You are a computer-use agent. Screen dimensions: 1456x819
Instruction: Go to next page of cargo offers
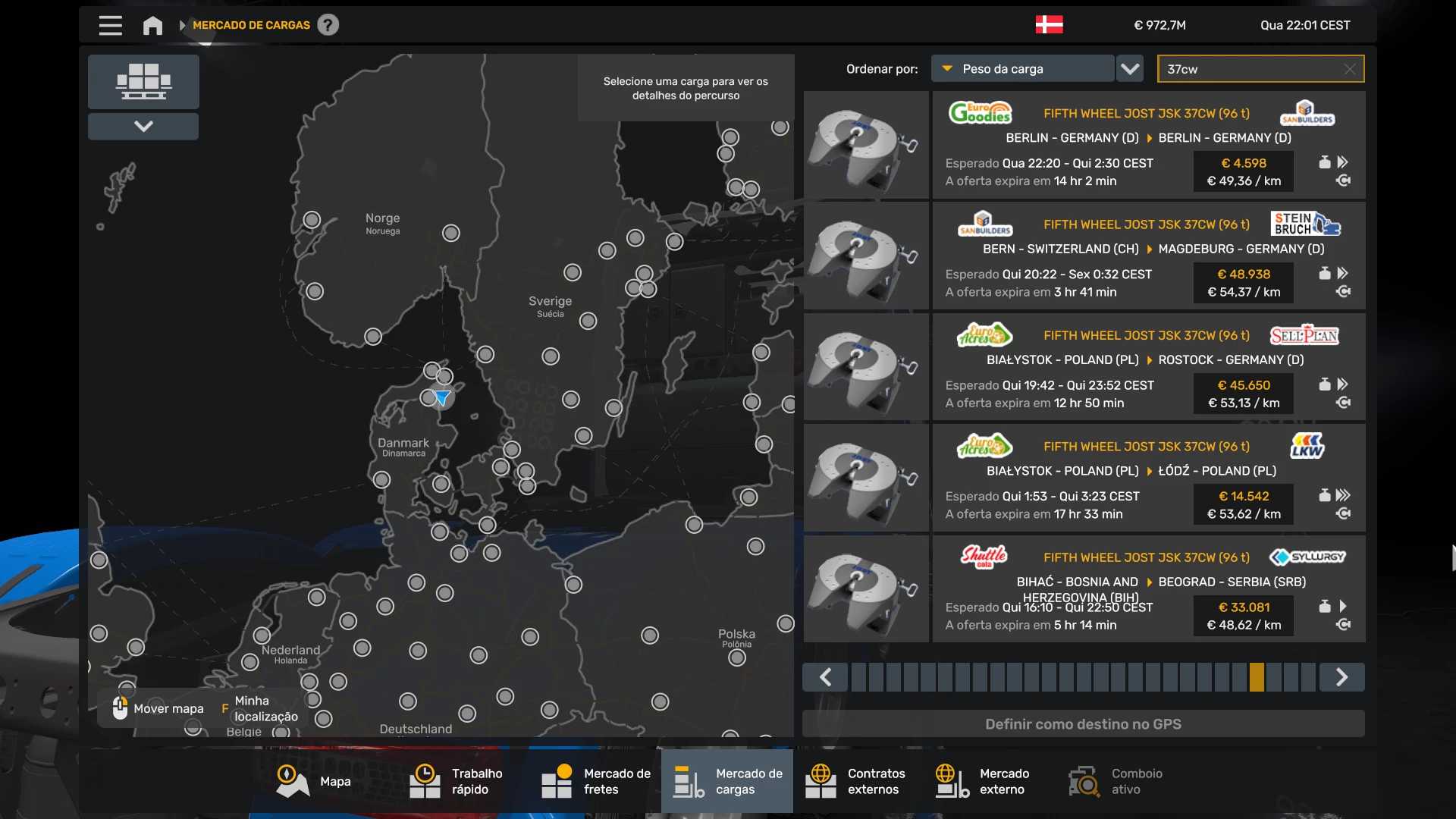tap(1341, 677)
